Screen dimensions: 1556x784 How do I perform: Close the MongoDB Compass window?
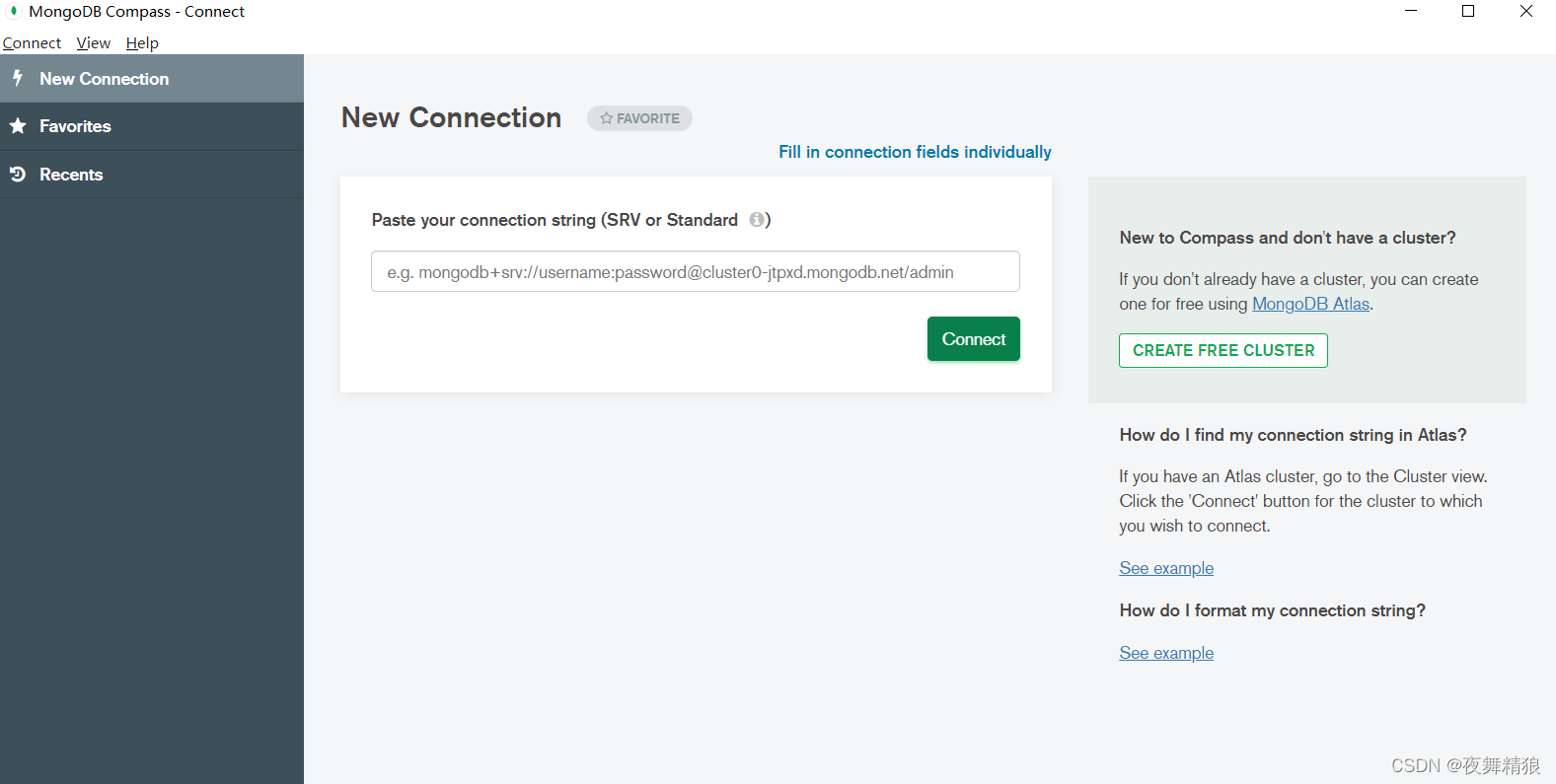1526,11
